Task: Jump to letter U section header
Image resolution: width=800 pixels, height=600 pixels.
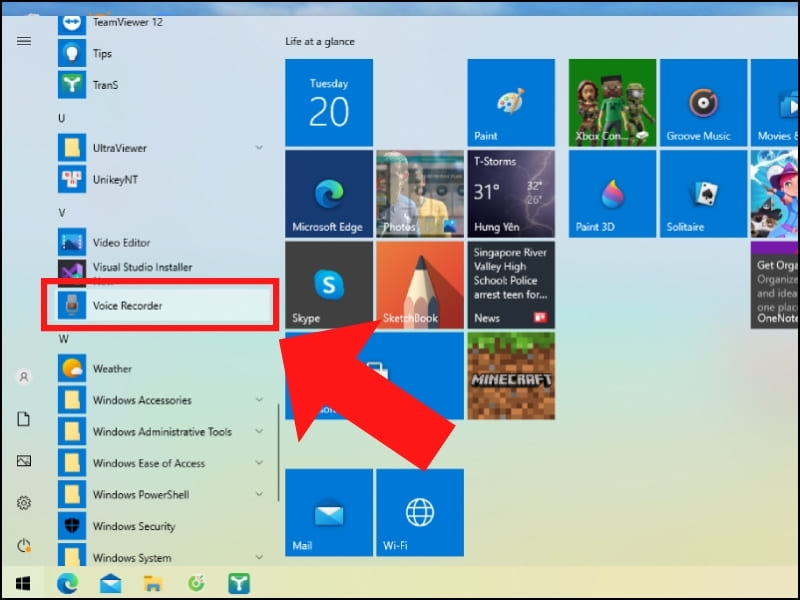Action: click(x=62, y=118)
